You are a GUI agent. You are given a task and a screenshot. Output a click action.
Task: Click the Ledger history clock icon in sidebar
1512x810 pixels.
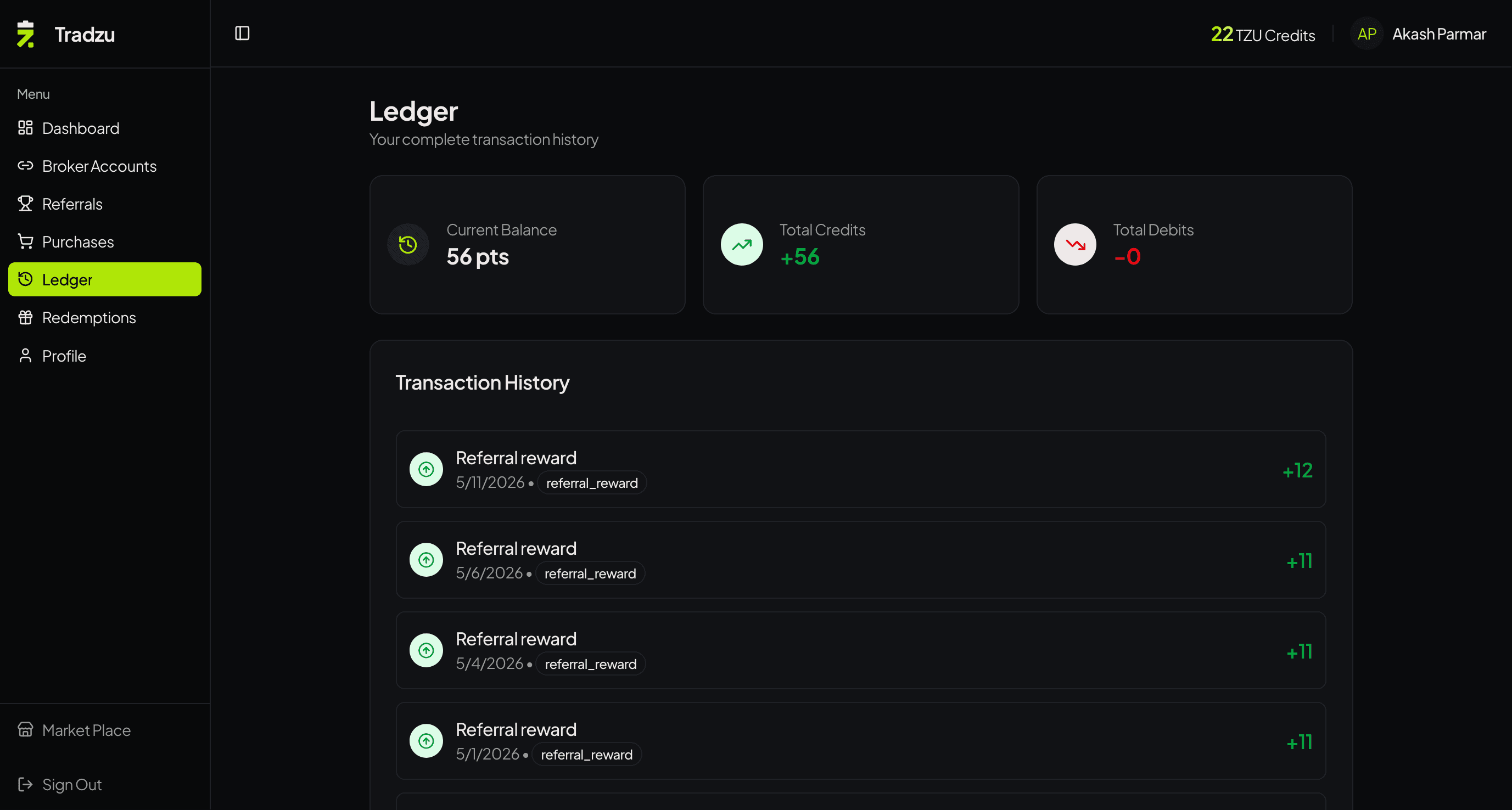click(x=25, y=279)
